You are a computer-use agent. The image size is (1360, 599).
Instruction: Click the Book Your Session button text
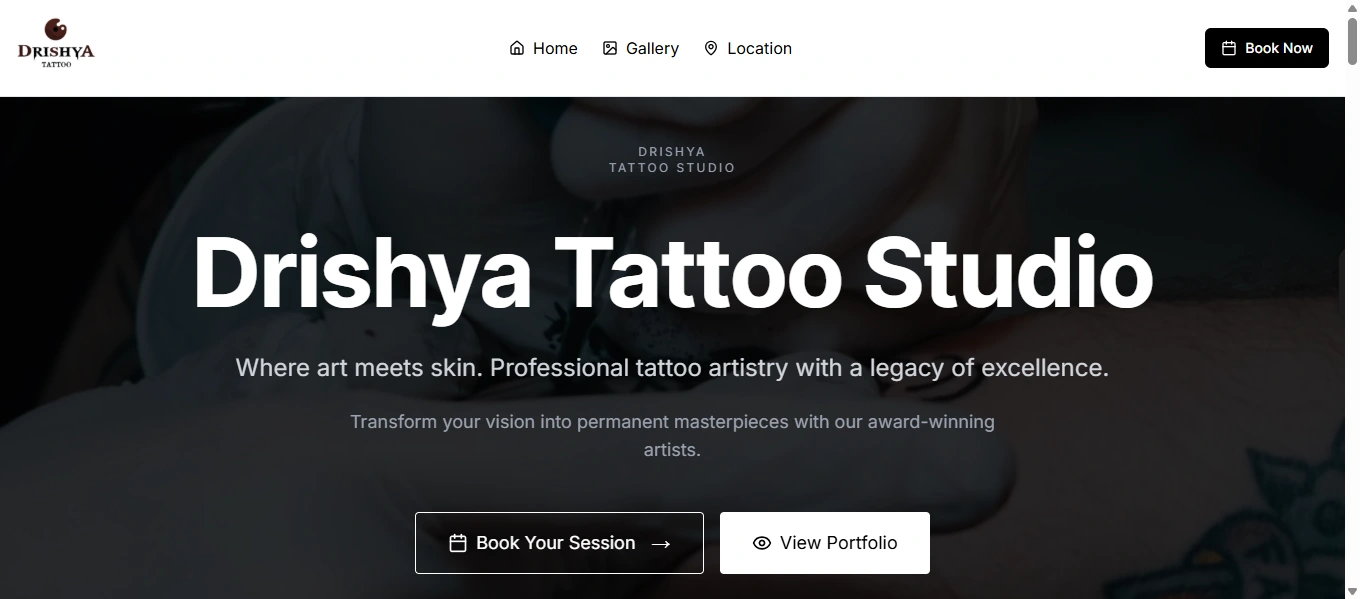click(x=556, y=543)
